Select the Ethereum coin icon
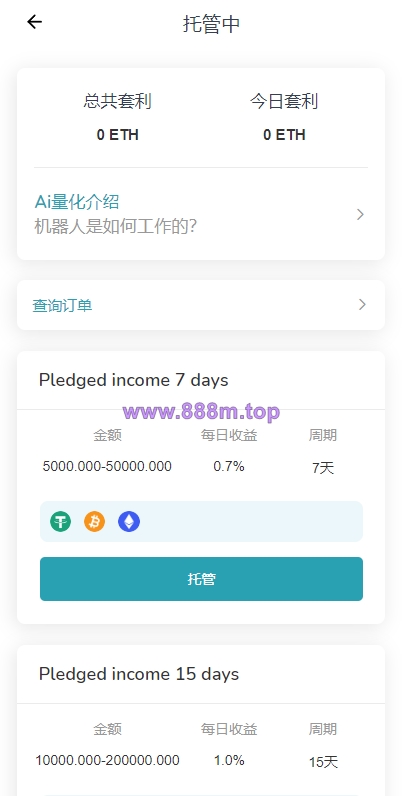This screenshot has width=402, height=796. [129, 521]
